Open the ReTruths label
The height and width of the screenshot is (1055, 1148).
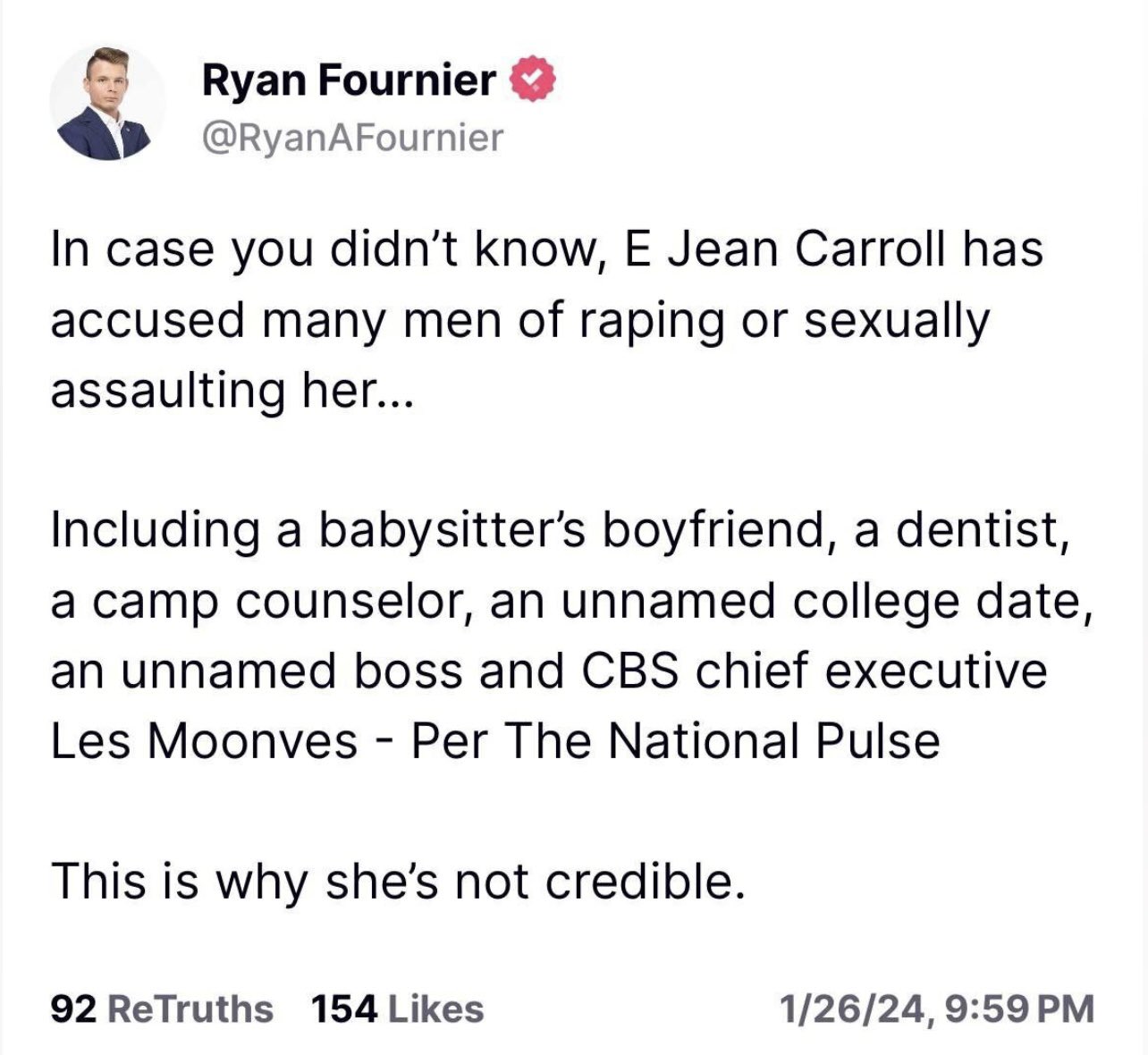point(190,1009)
